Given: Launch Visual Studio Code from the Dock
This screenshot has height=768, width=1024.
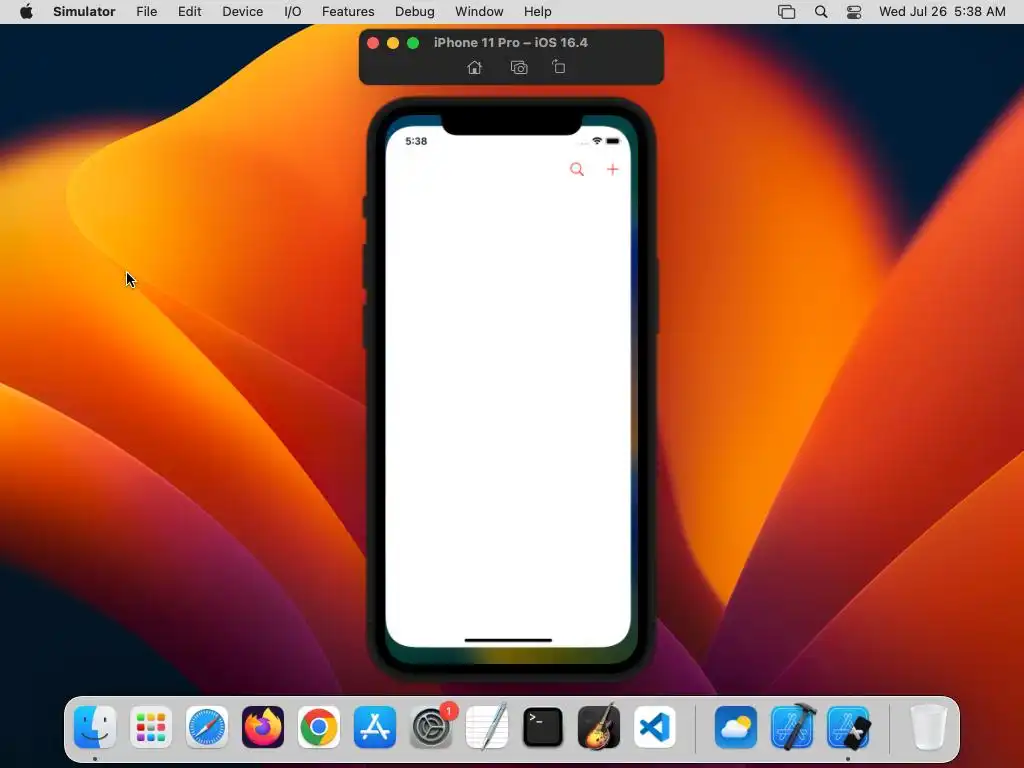Looking at the screenshot, I should [x=655, y=727].
